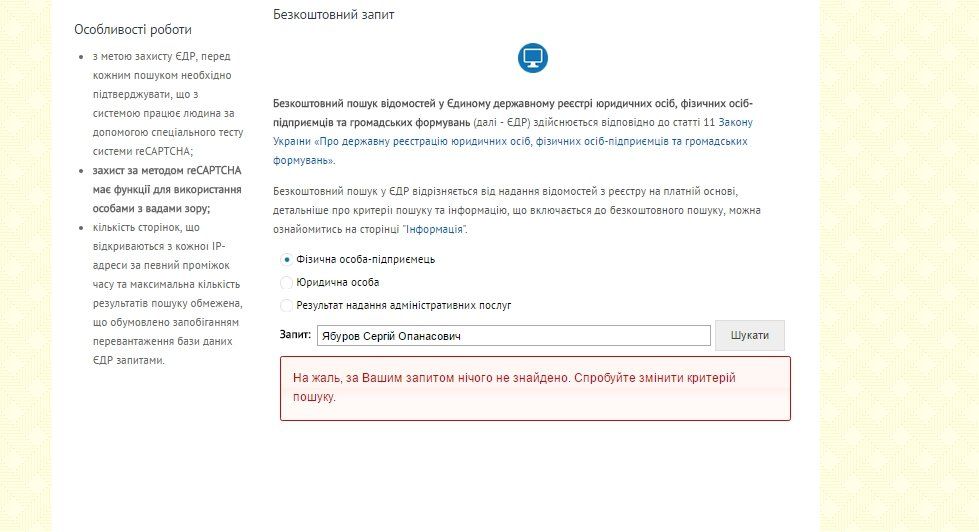Click the Запит: field label
979x532 pixels.
pos(295,335)
